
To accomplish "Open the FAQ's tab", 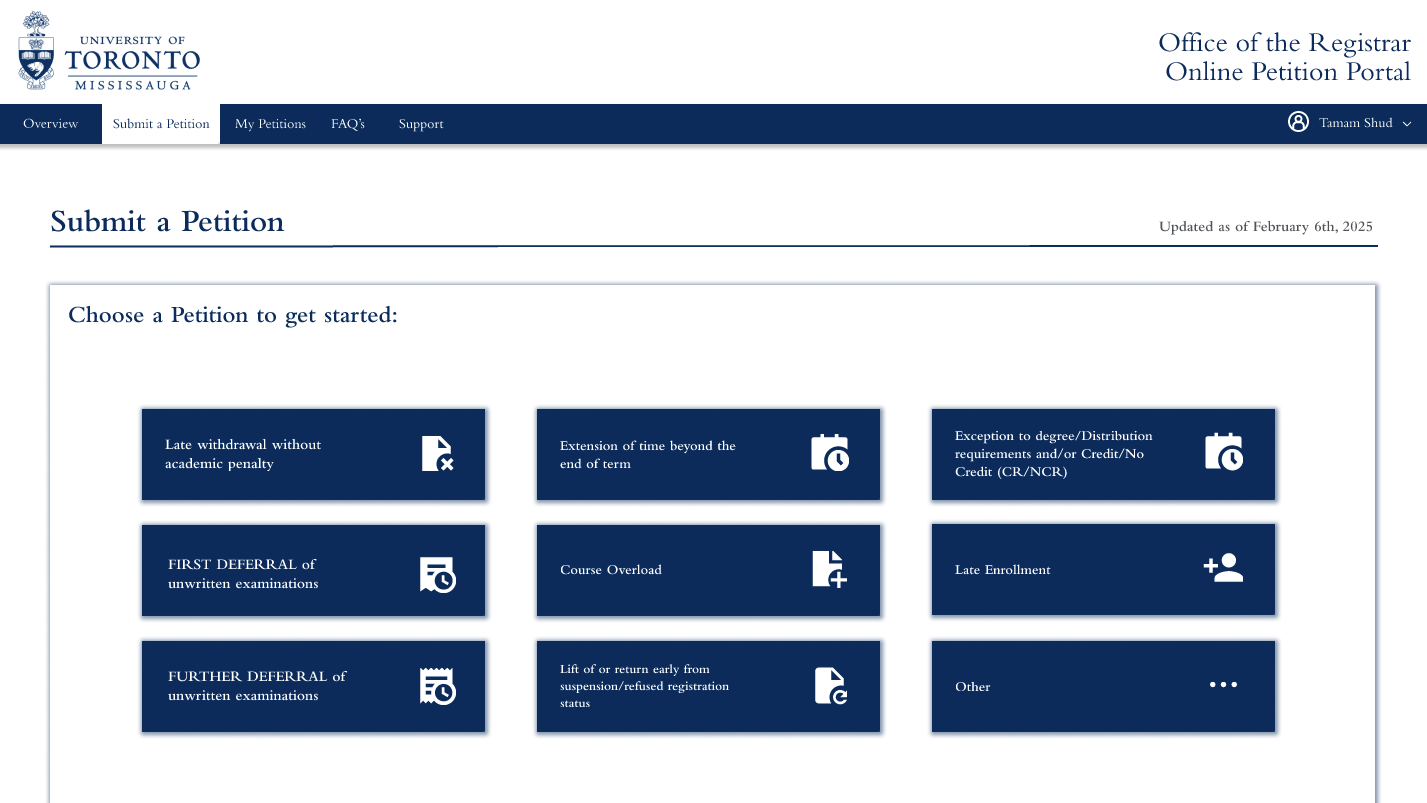I will coord(348,124).
